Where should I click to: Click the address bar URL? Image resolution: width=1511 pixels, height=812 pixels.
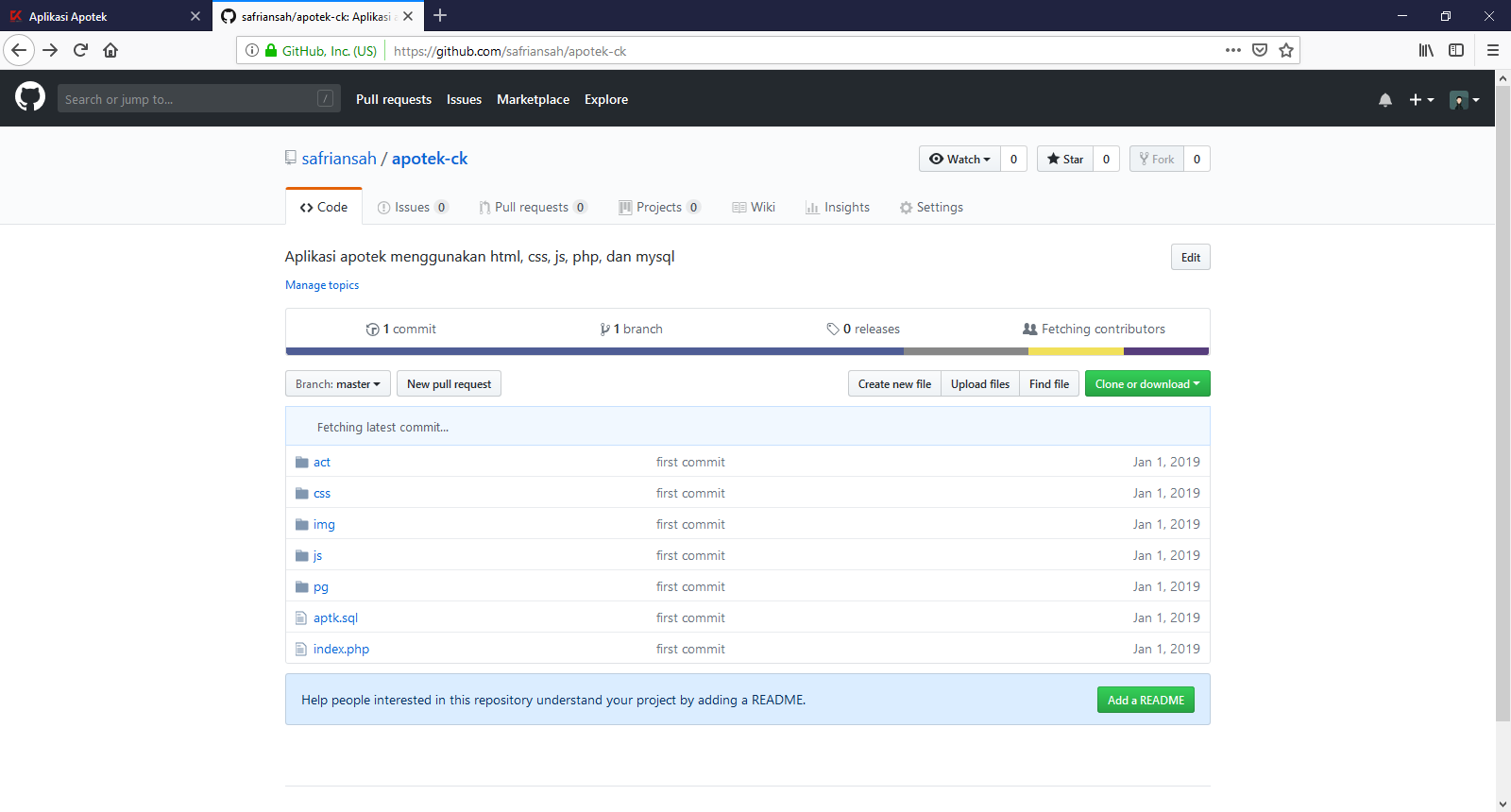click(510, 51)
